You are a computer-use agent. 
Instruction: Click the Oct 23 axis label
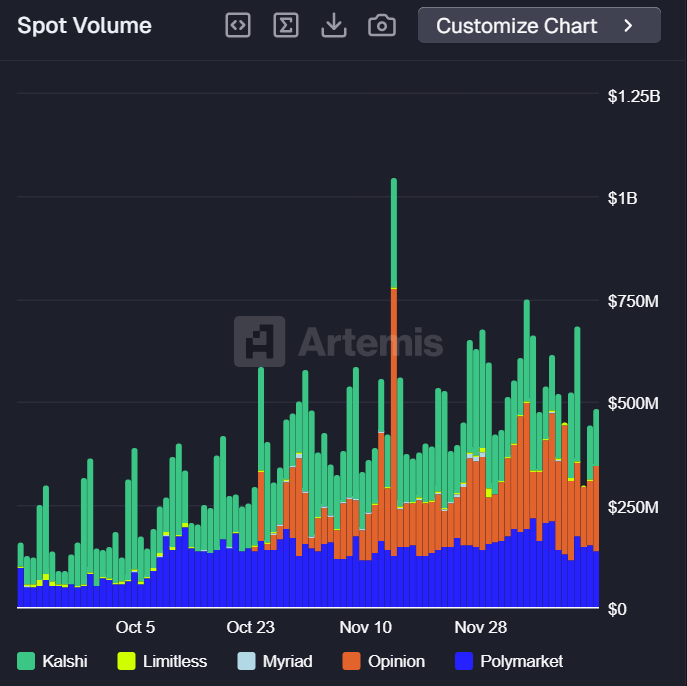250,628
